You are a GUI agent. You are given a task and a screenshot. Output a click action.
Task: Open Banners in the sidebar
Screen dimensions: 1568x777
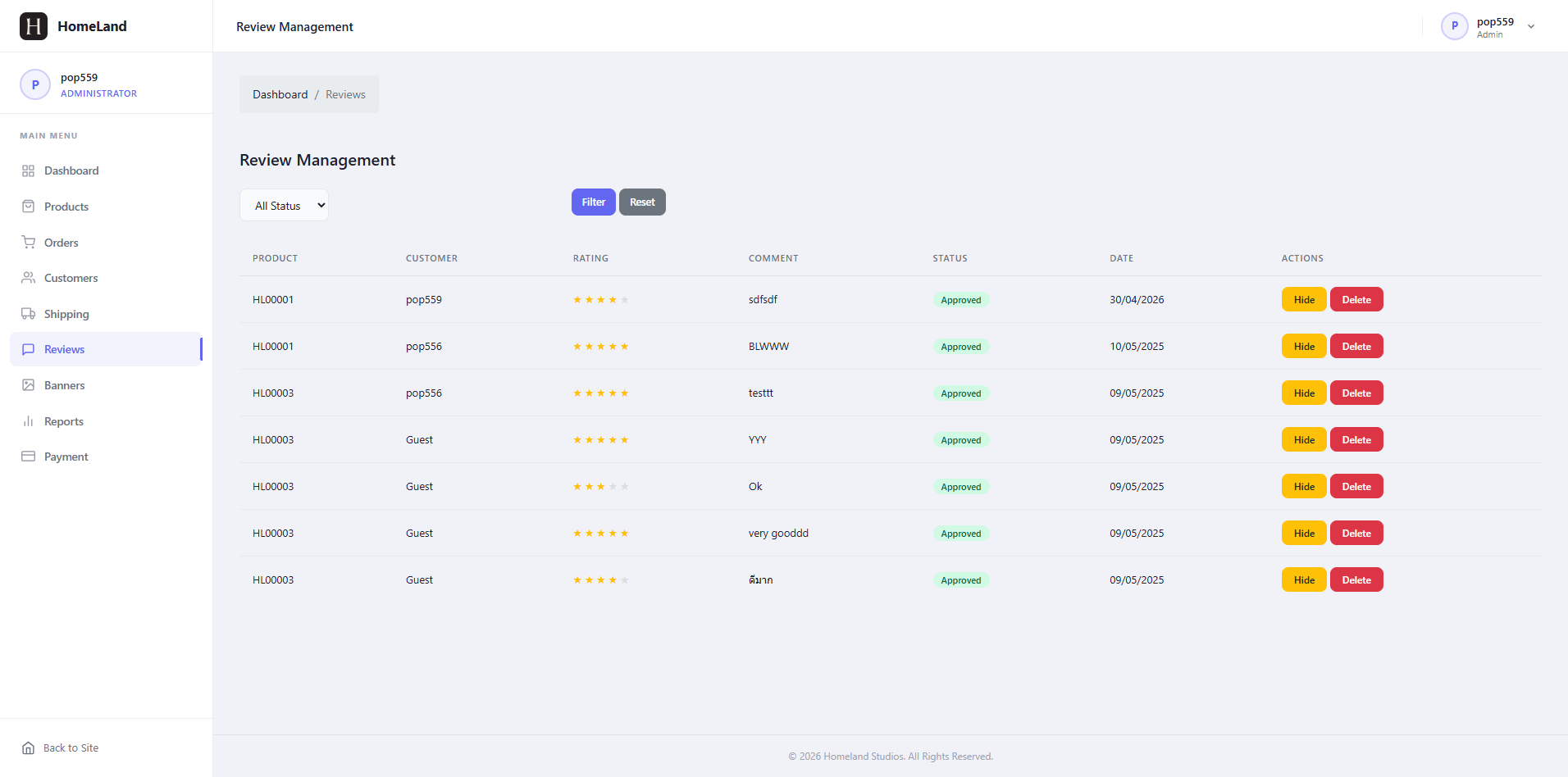[x=107, y=385]
